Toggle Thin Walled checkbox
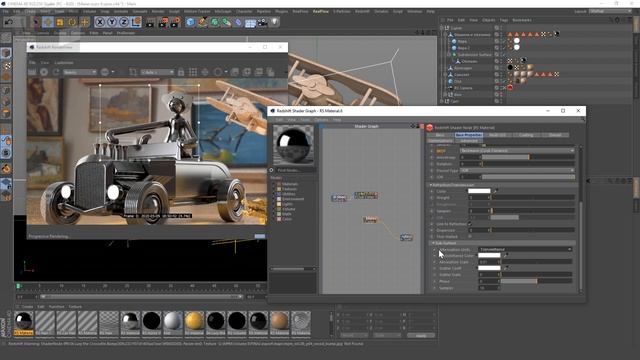This screenshot has width=640, height=360. point(470,236)
